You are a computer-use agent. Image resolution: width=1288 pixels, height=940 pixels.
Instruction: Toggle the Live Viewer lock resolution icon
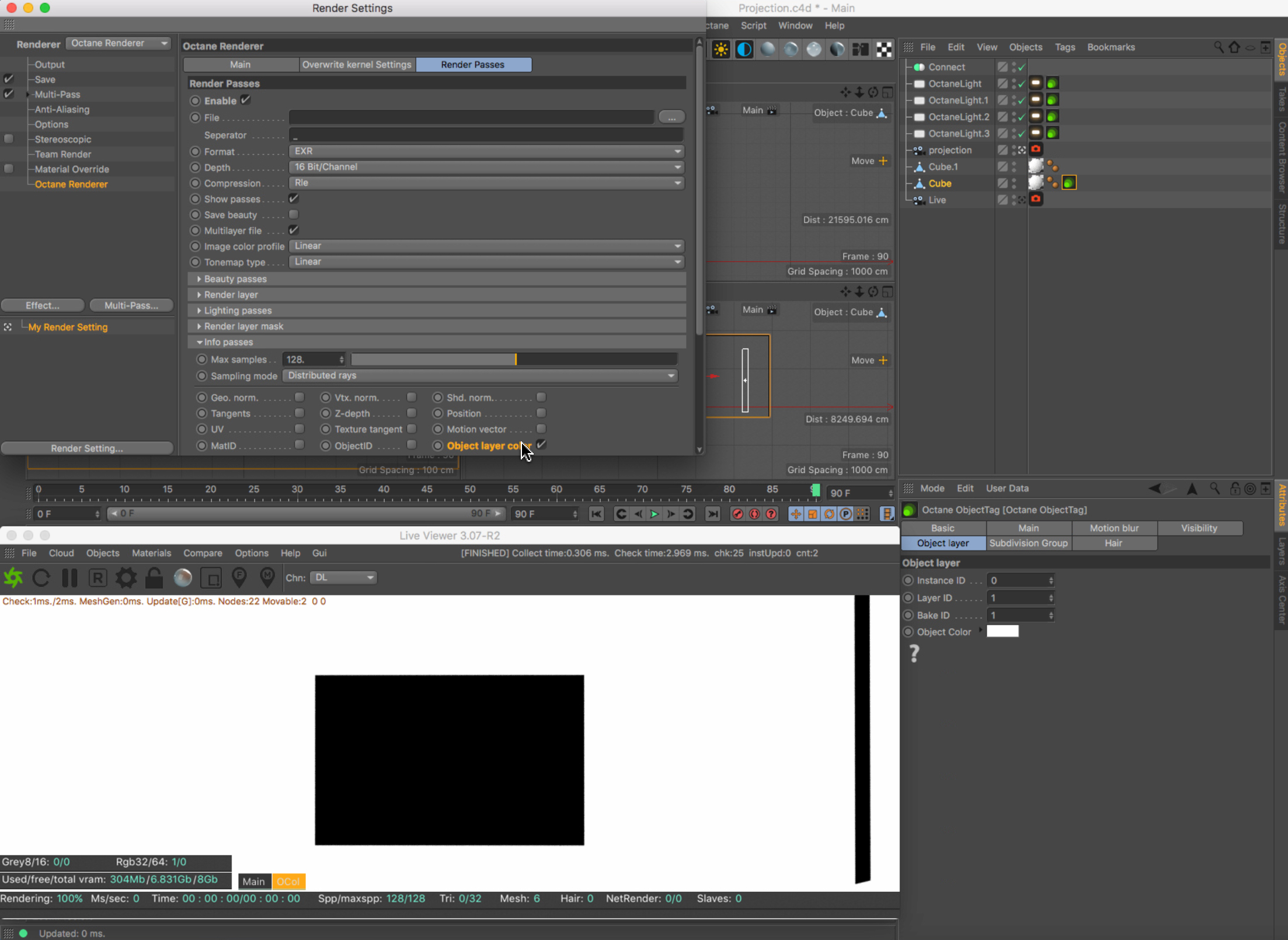[154, 578]
